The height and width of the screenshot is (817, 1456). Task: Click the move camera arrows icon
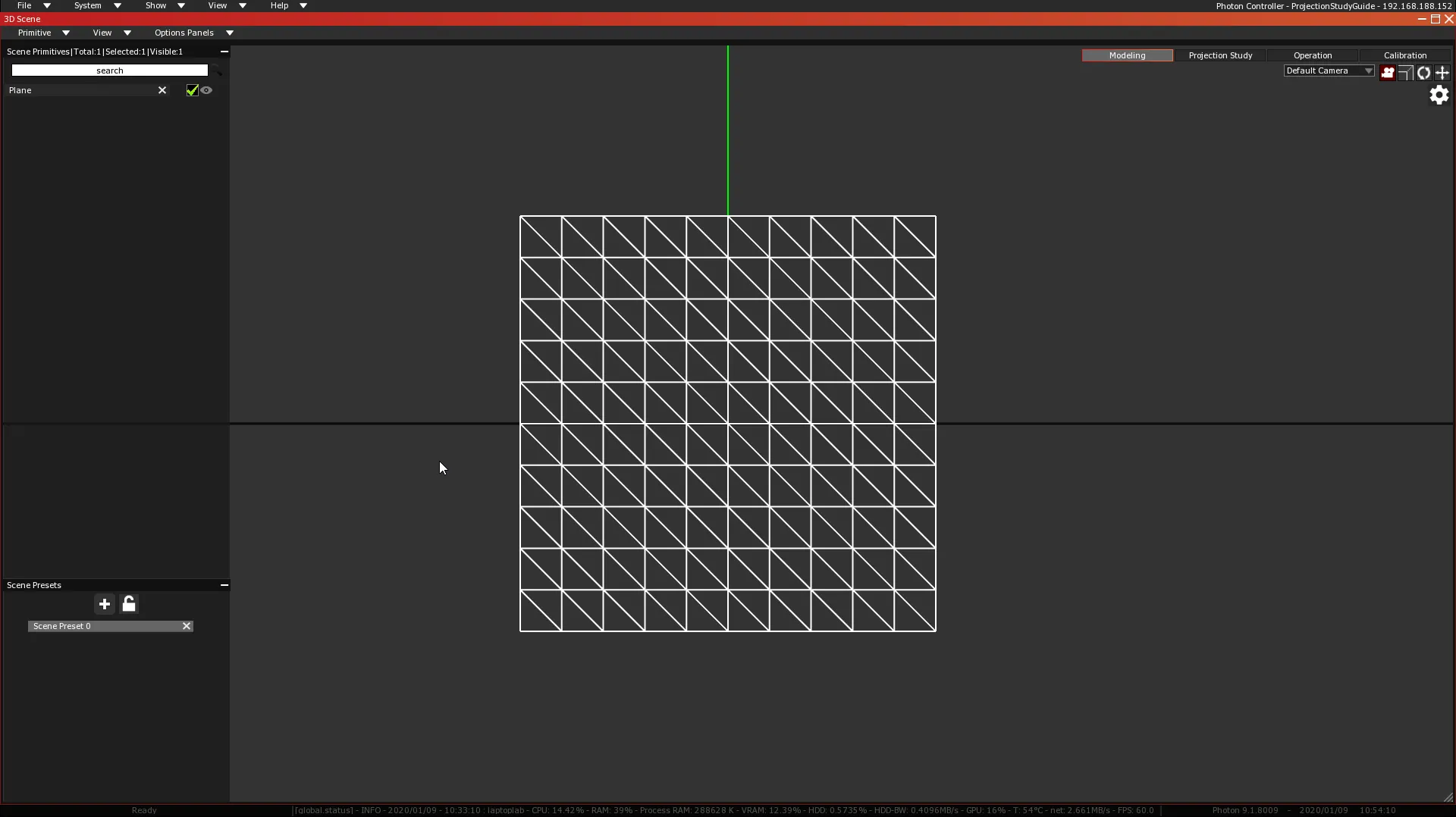point(1442,73)
